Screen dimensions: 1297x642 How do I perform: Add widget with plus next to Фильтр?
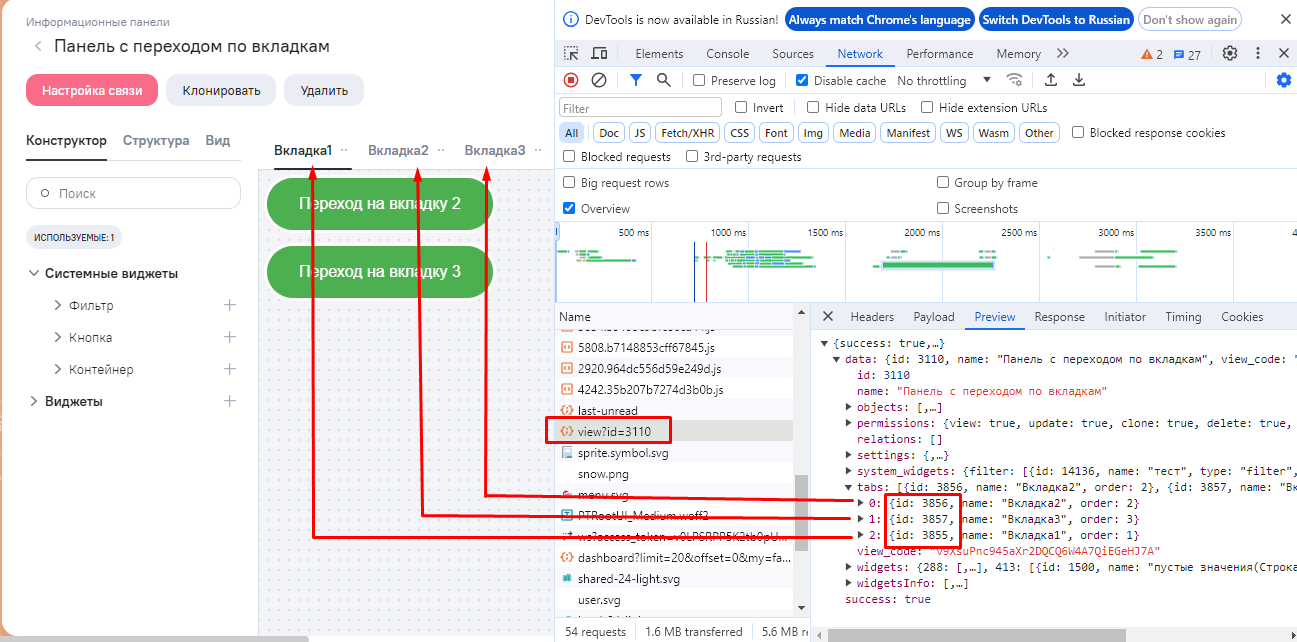pos(229,305)
